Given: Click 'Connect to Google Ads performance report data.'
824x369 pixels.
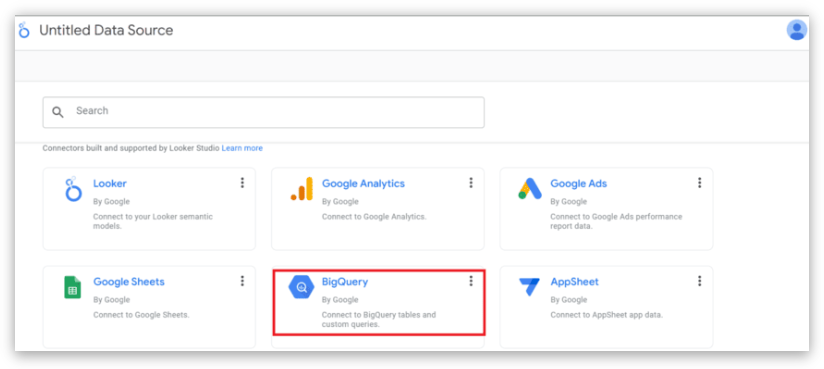Looking at the screenshot, I should tap(616, 221).
